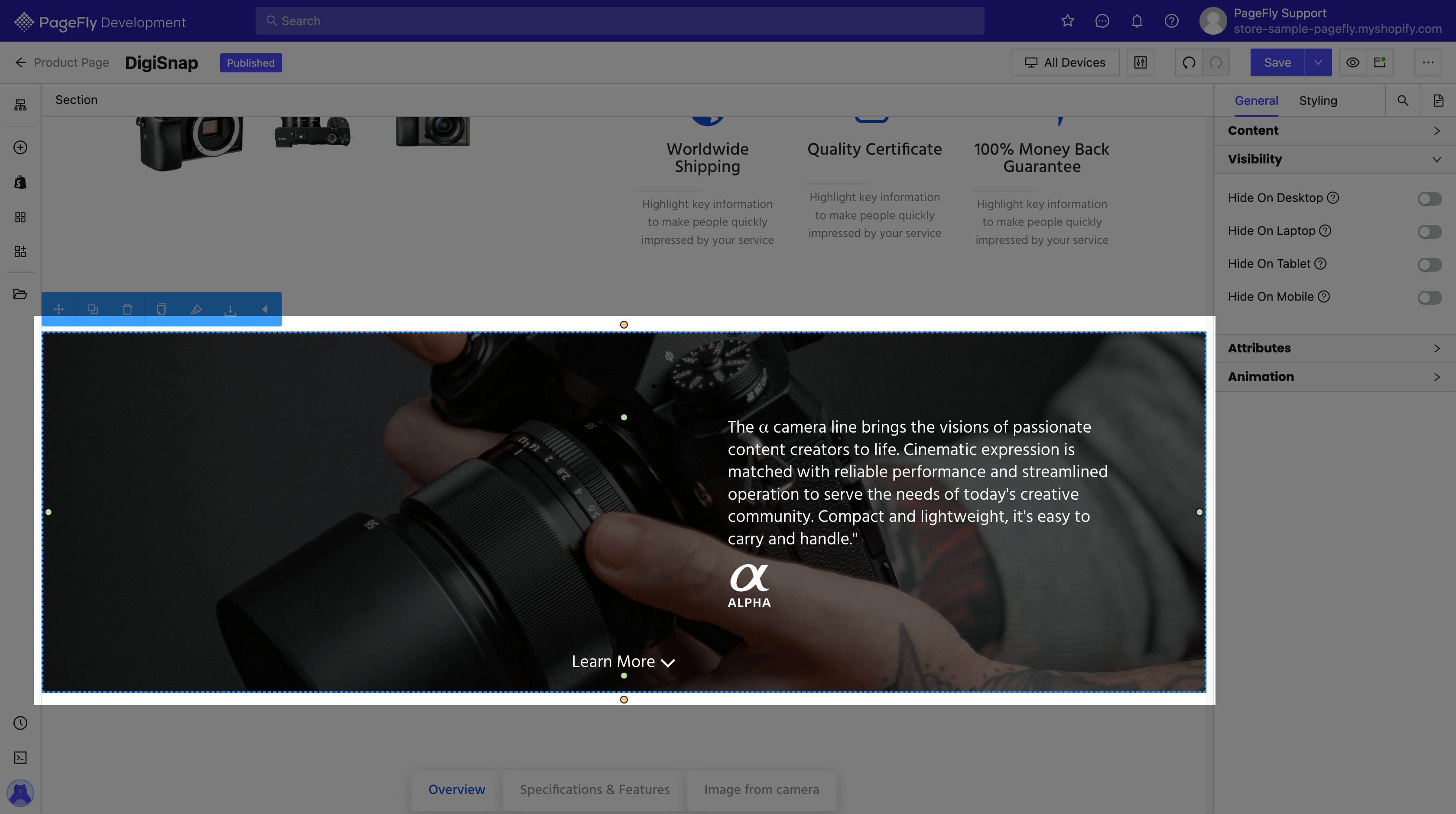Open the Save dropdown arrow
1456x814 pixels.
[1318, 62]
